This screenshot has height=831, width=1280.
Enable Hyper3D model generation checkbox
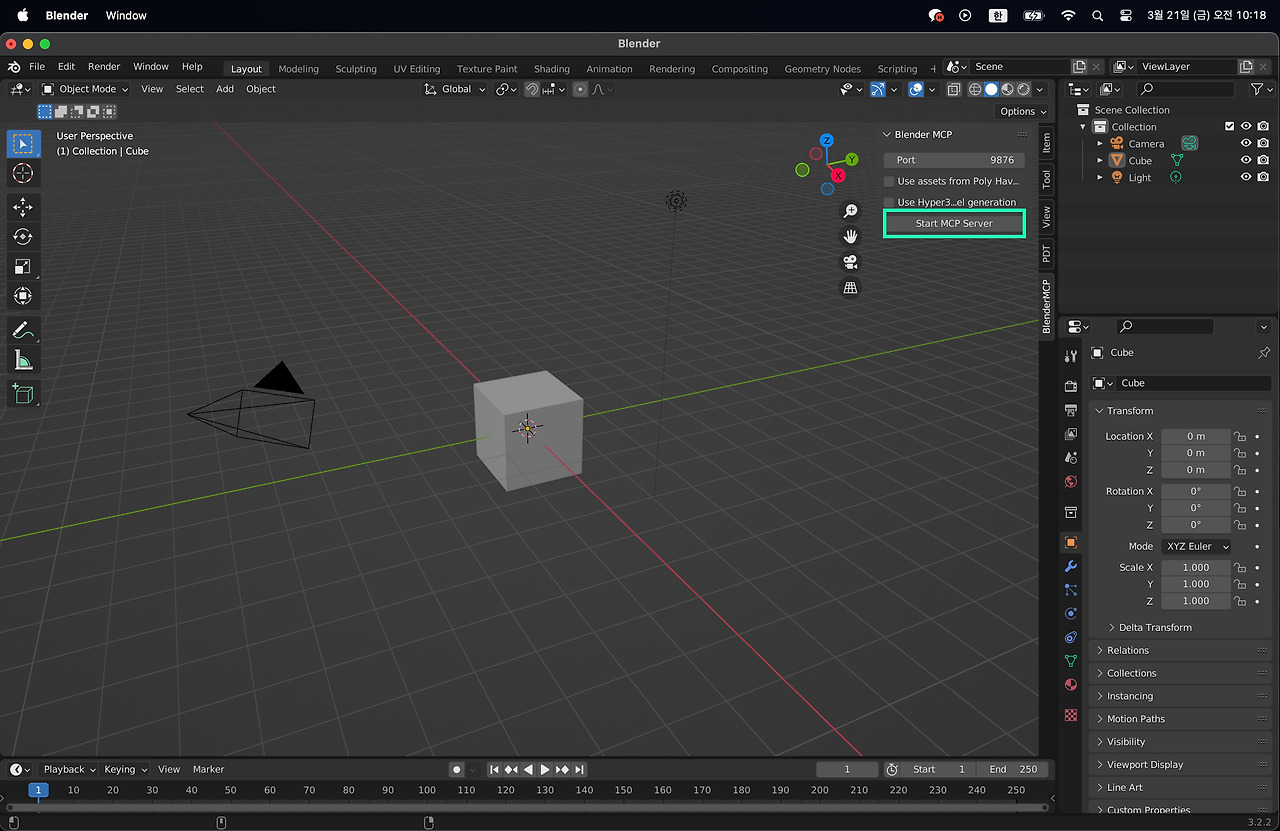pos(889,202)
